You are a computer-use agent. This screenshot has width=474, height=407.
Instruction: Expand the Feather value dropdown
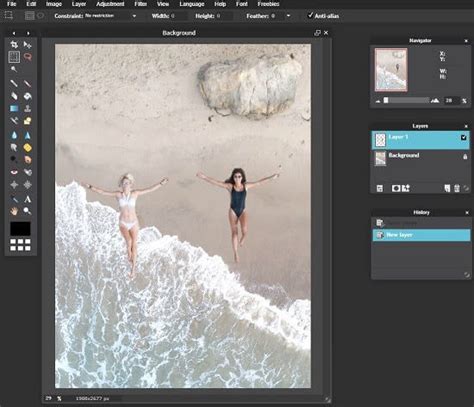[288, 16]
